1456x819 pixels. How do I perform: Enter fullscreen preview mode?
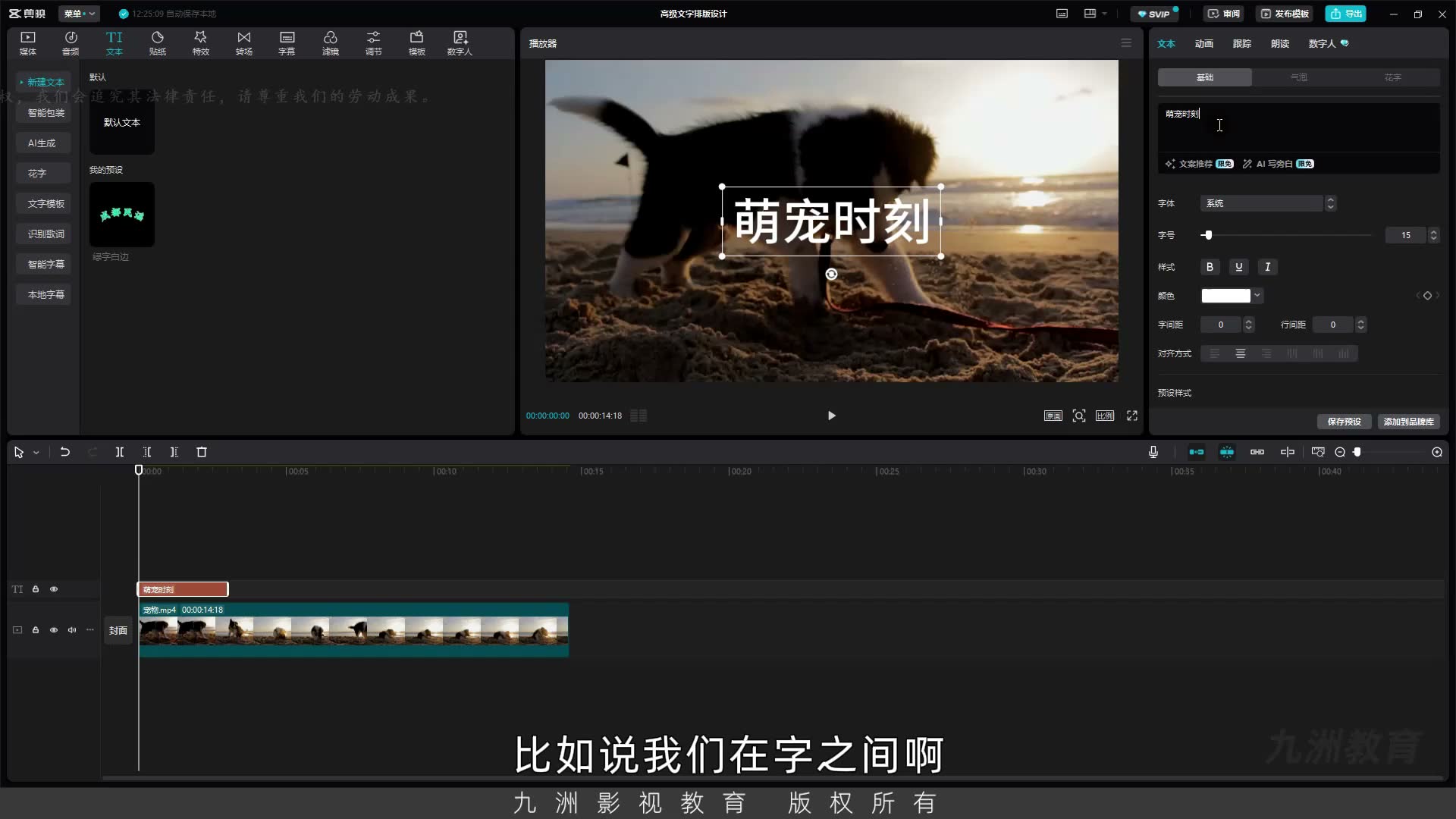[1132, 416]
